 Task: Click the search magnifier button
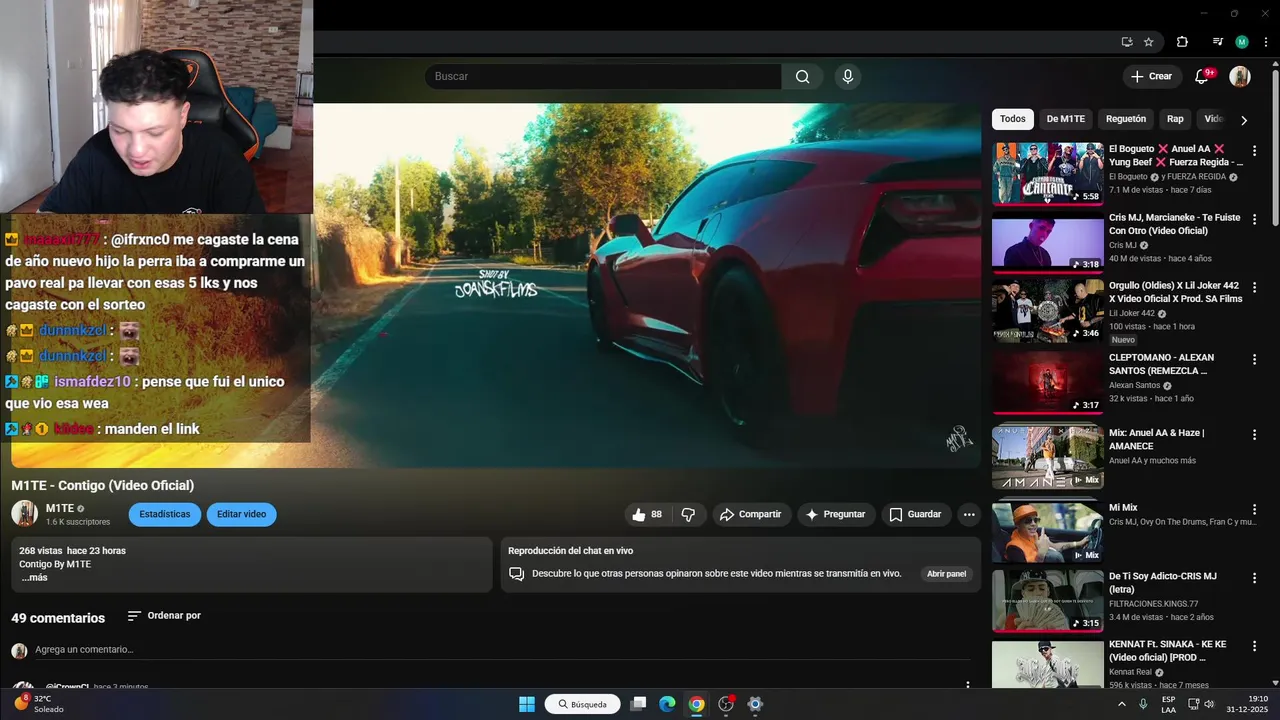[802, 77]
